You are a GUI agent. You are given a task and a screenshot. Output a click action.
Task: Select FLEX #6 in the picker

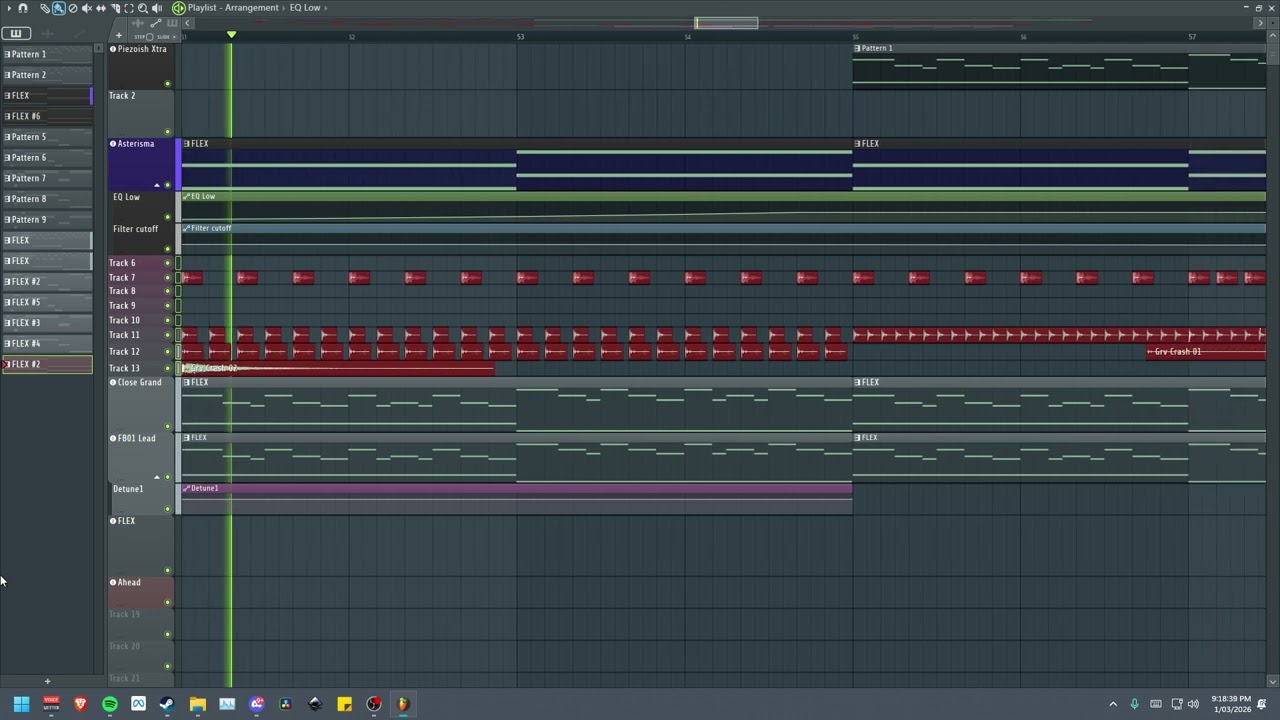click(46, 116)
